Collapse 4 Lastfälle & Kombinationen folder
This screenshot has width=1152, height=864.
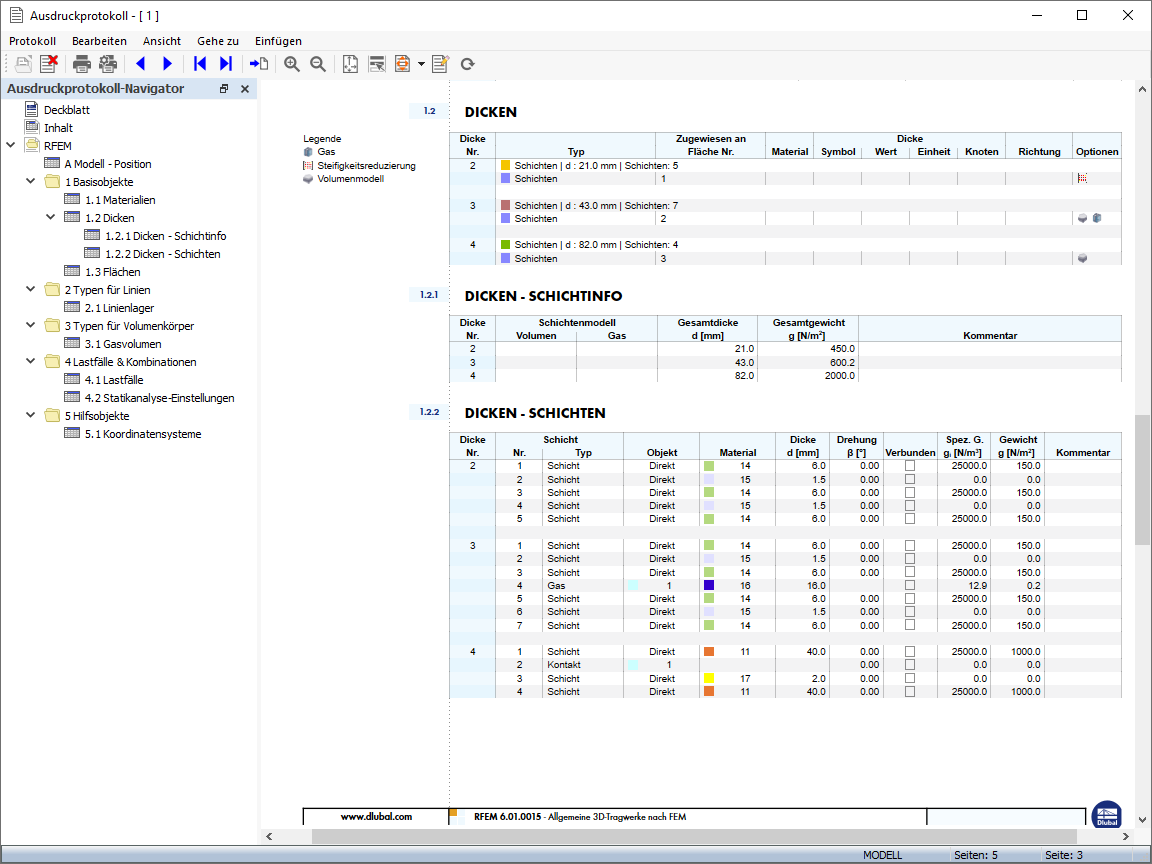[31, 361]
